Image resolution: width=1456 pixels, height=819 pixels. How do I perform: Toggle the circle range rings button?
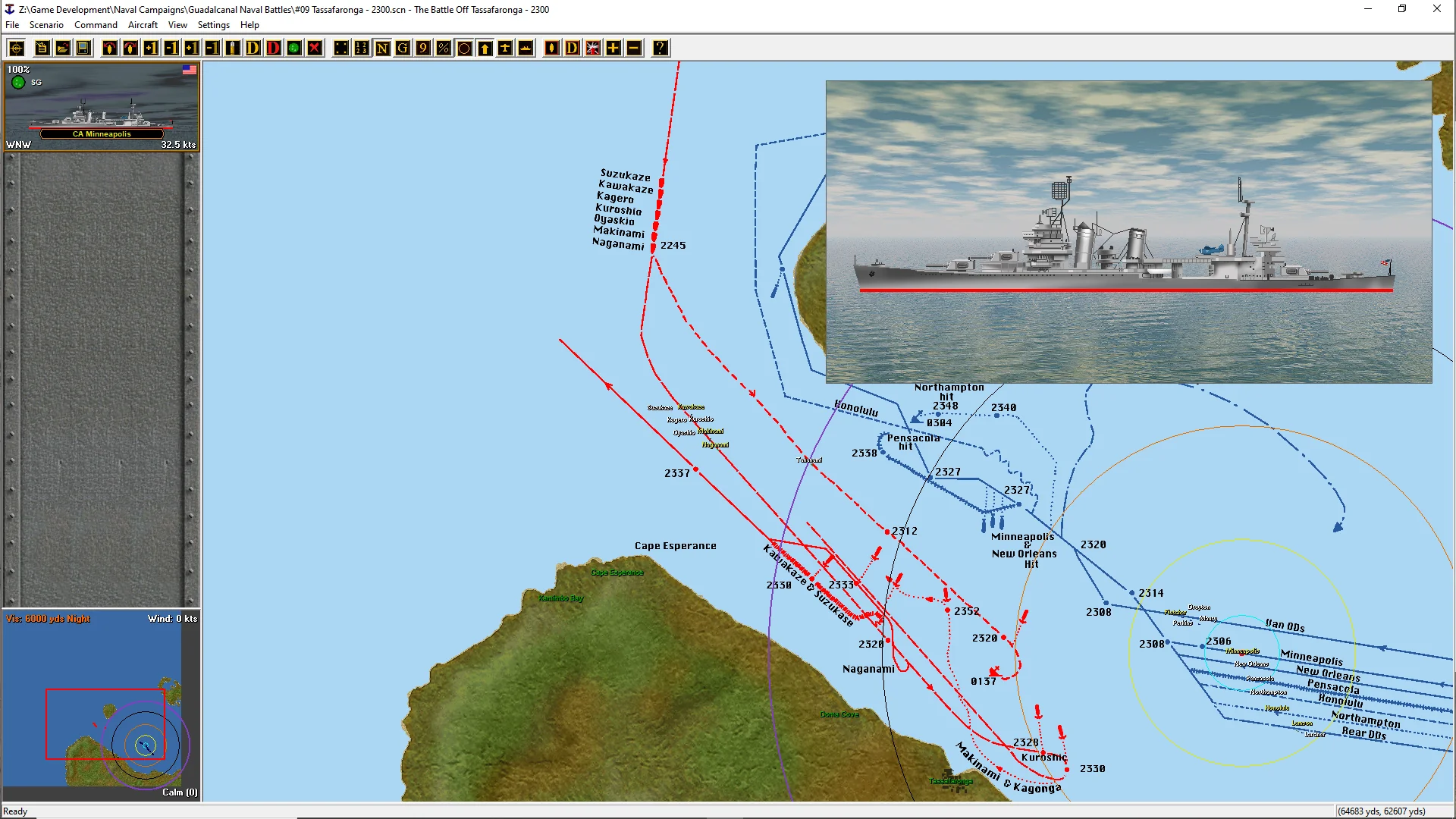tap(464, 49)
